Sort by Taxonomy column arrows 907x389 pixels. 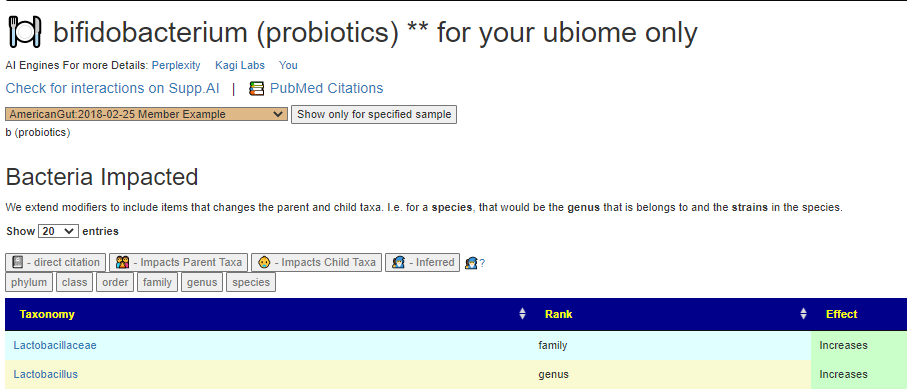click(522, 314)
